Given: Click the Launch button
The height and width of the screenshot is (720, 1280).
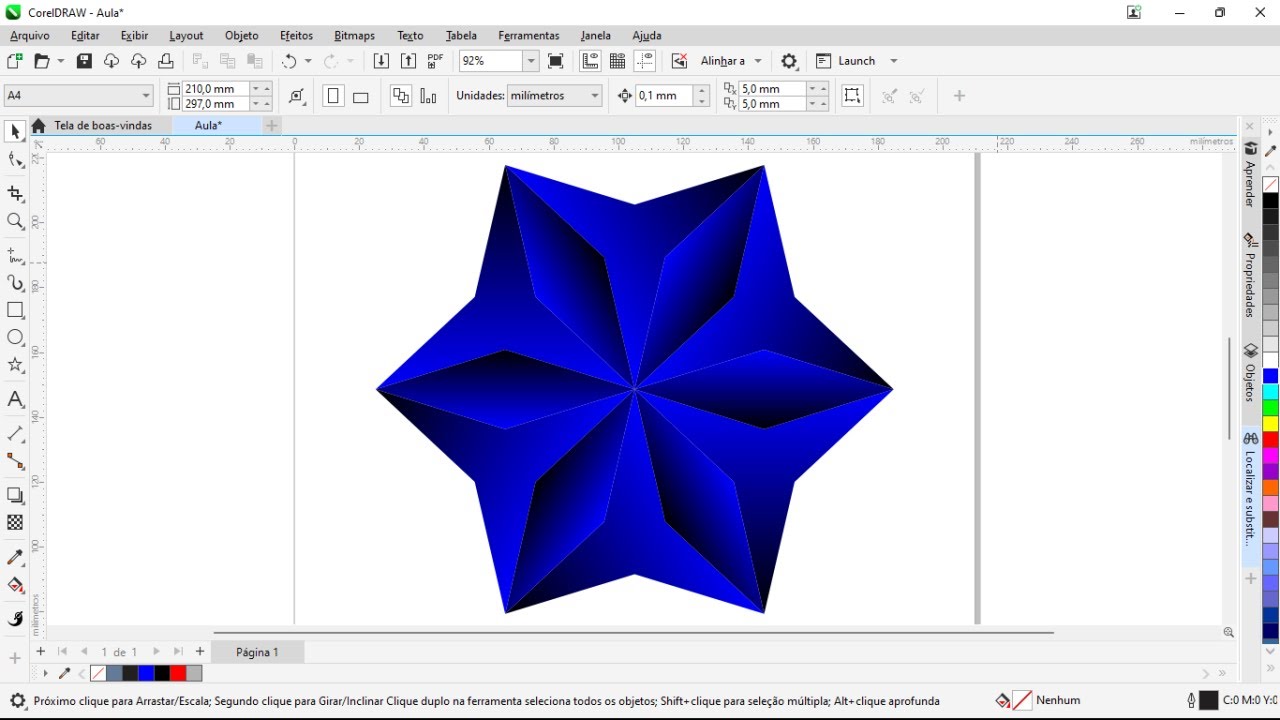Looking at the screenshot, I should coord(846,61).
